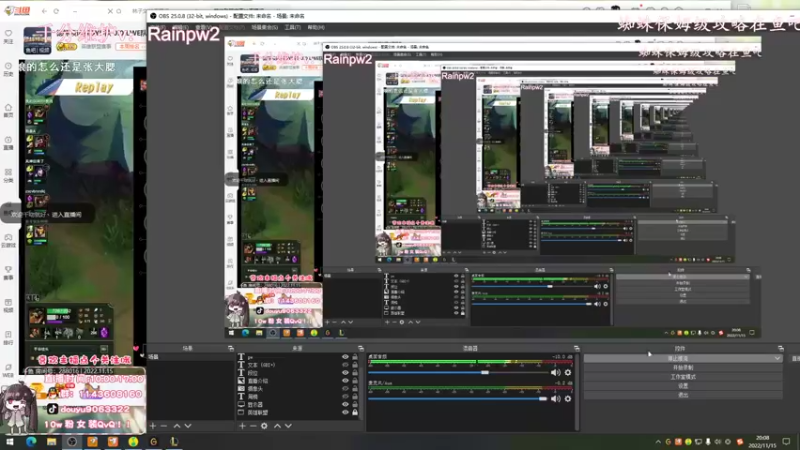This screenshot has width=800, height=450.
Task: Expand stop streaming button dropdown arrow
Action: [x=778, y=359]
